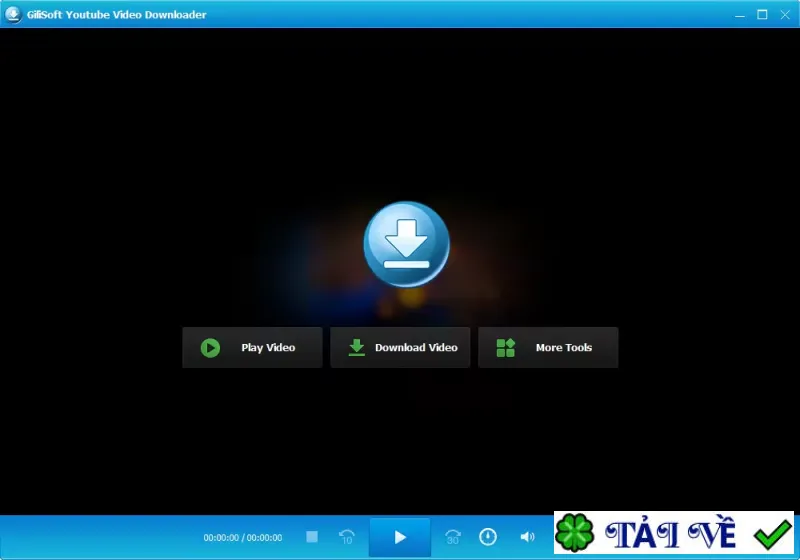Click the stop playback square icon
Image resolution: width=800 pixels, height=560 pixels.
coord(312,537)
